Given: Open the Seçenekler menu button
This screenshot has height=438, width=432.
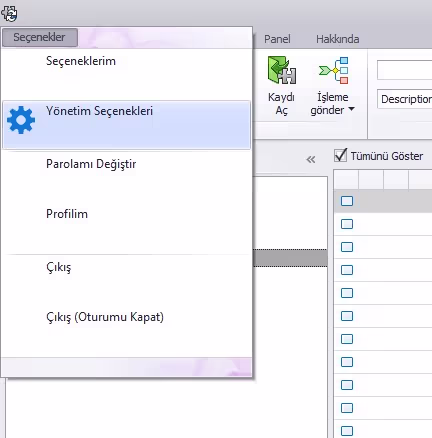Looking at the screenshot, I should click(x=40, y=37).
